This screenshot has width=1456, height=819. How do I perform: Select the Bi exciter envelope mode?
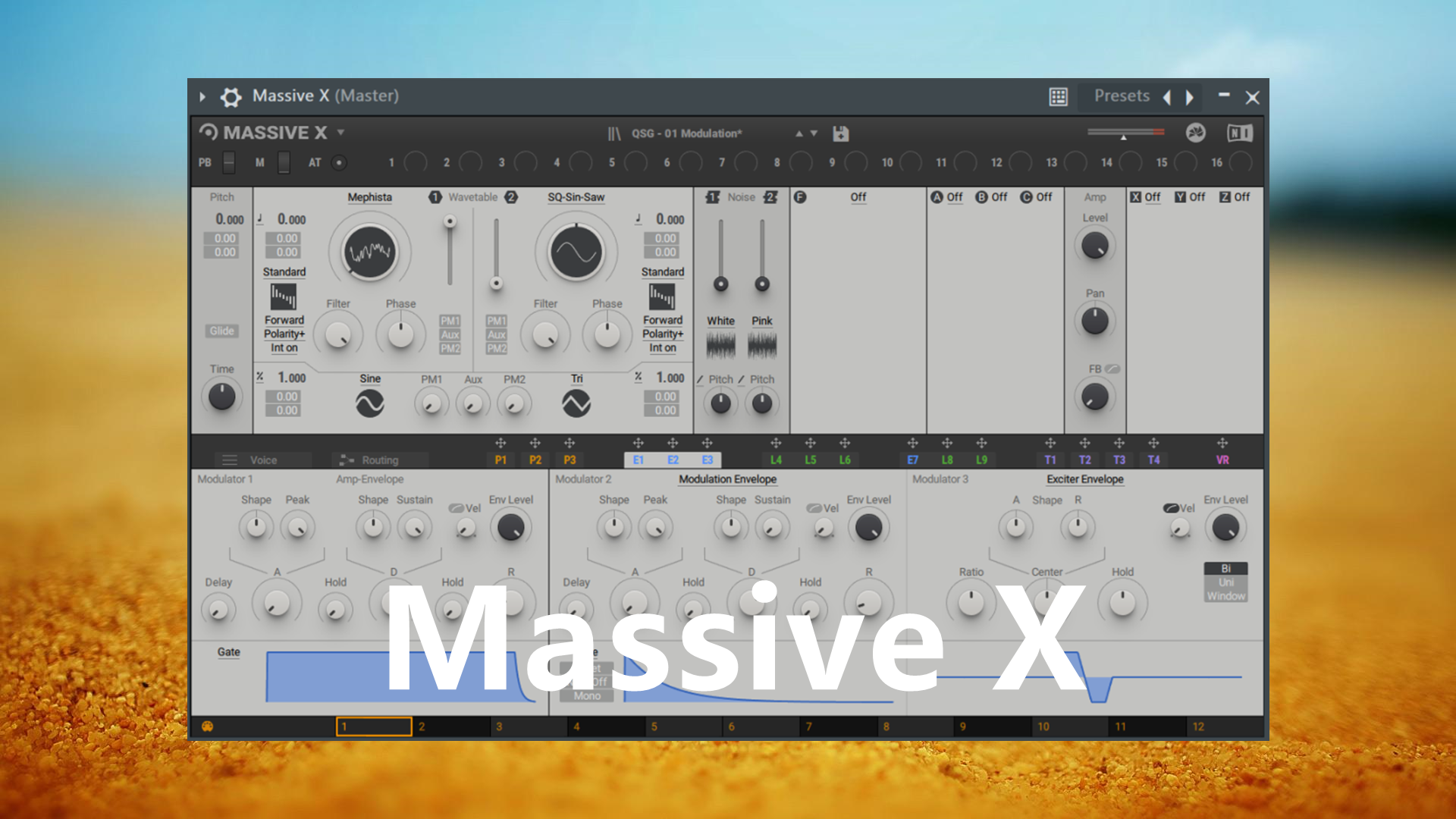point(1225,569)
